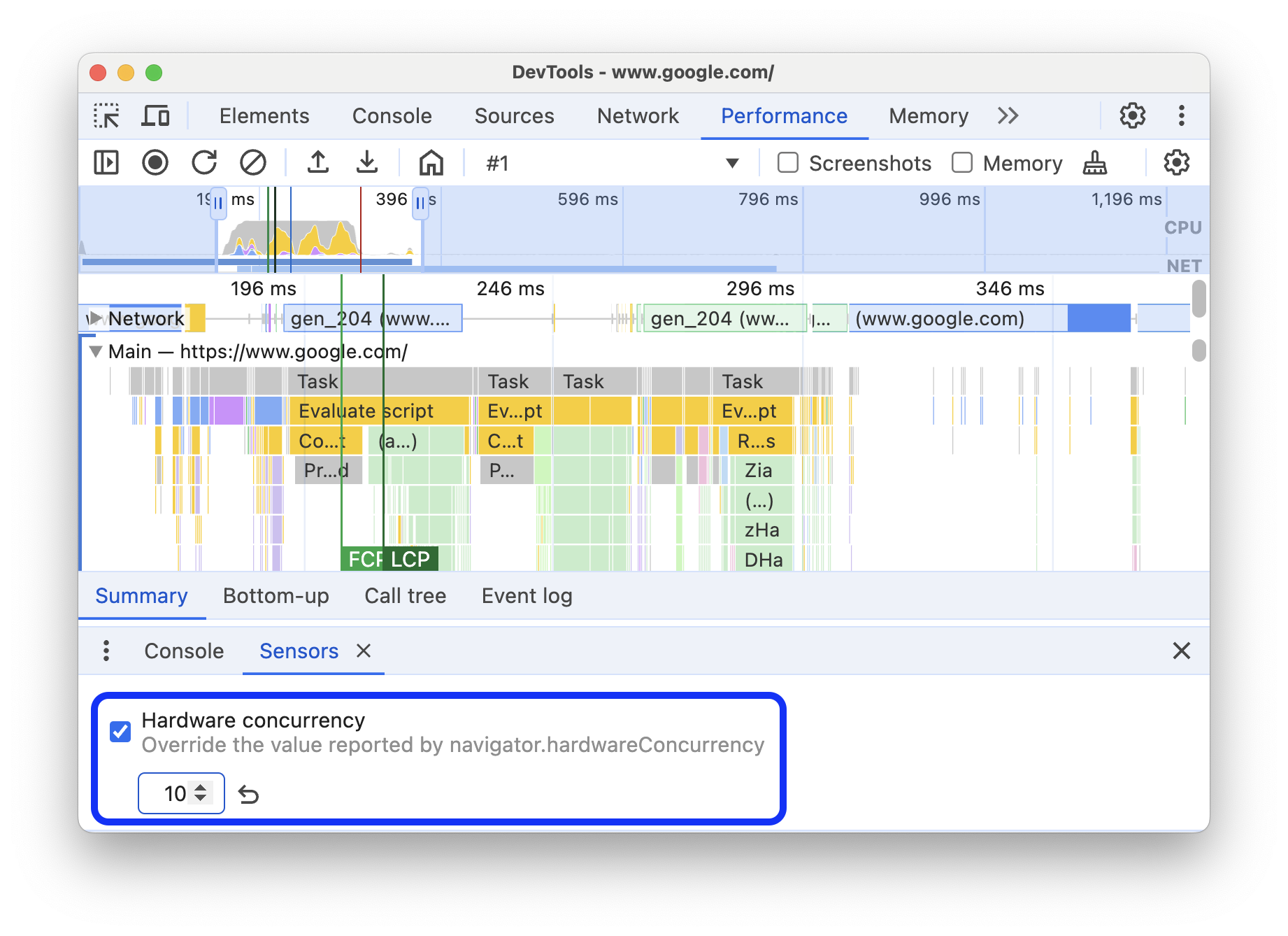The image size is (1288, 936).
Task: Click the LCP marker in the flame chart
Action: click(x=413, y=558)
